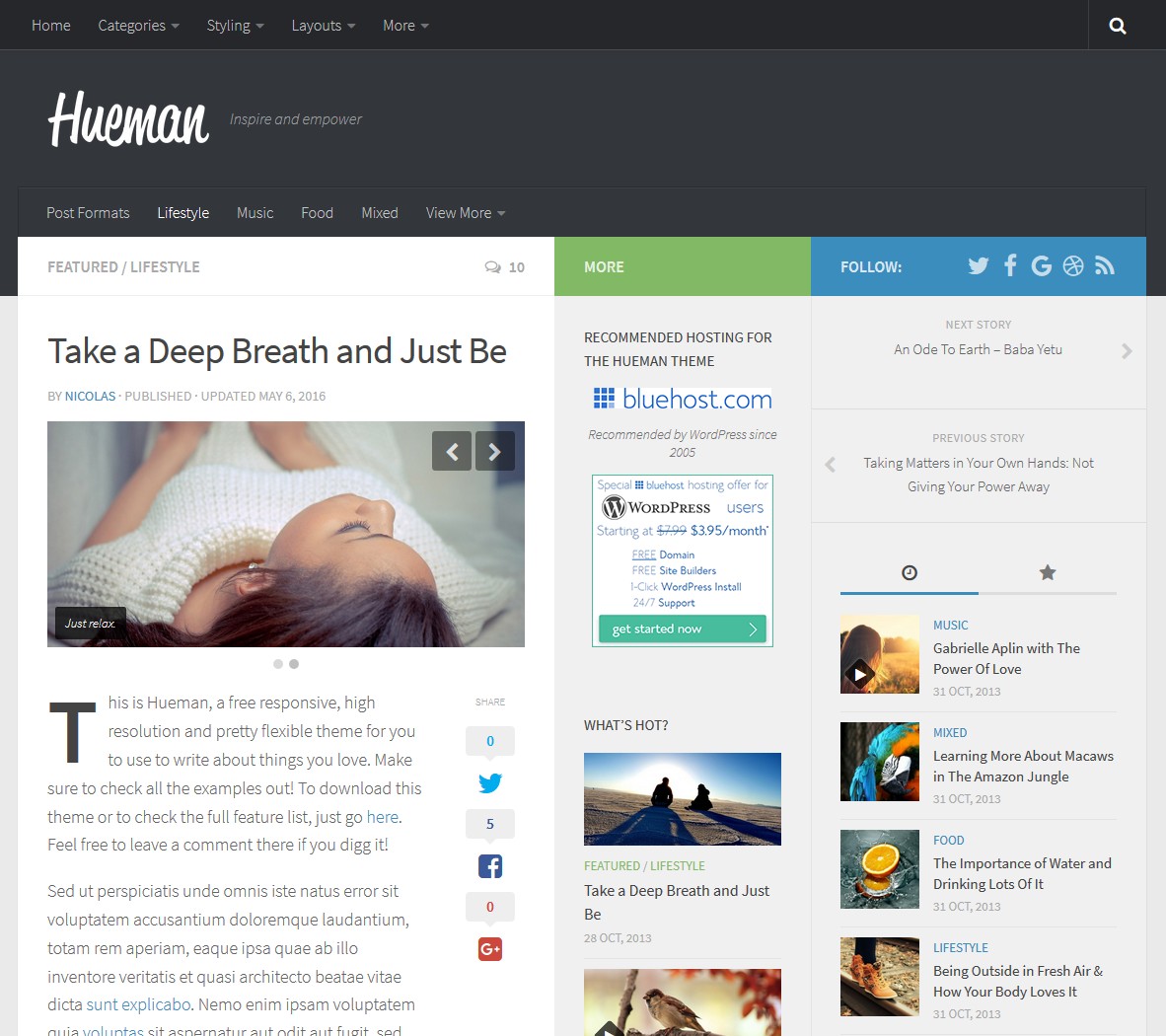
Task: Click the Facebook follow icon
Action: tap(1010, 265)
